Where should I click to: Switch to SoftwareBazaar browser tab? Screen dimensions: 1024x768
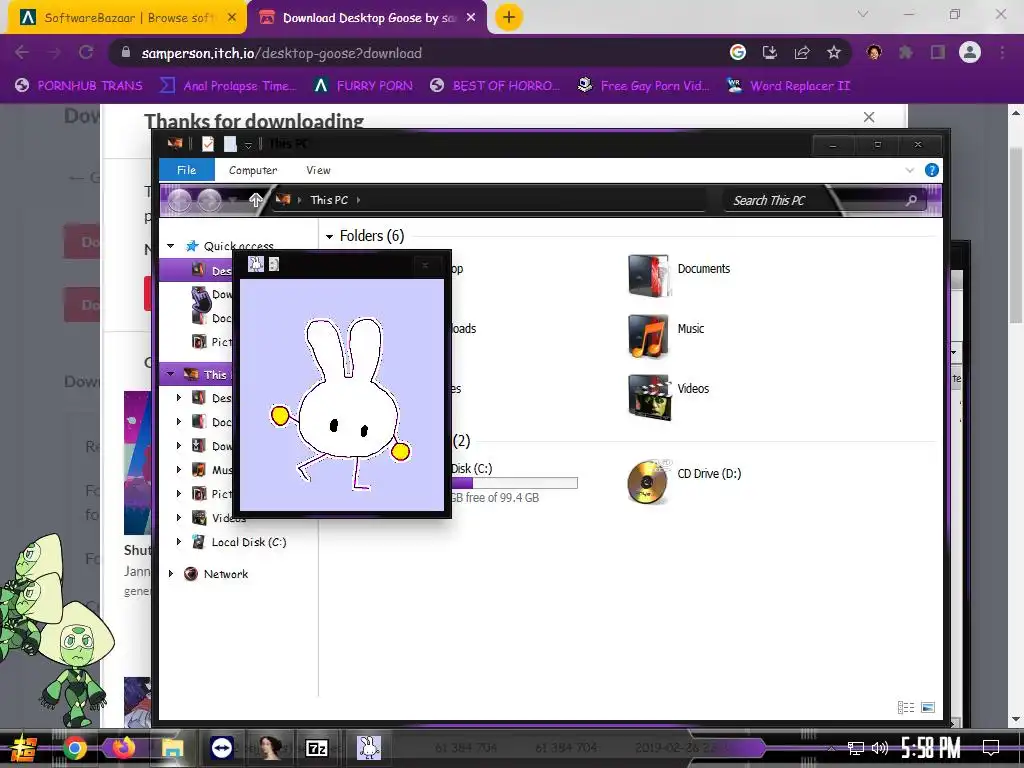(127, 18)
